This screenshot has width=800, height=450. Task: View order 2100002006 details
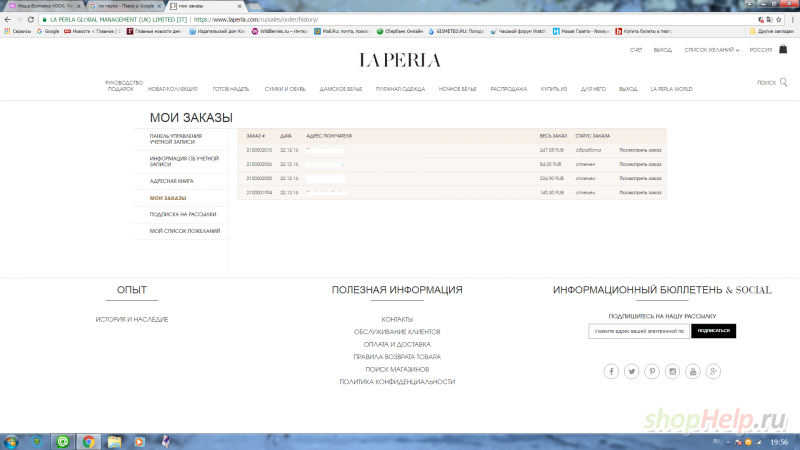640,164
